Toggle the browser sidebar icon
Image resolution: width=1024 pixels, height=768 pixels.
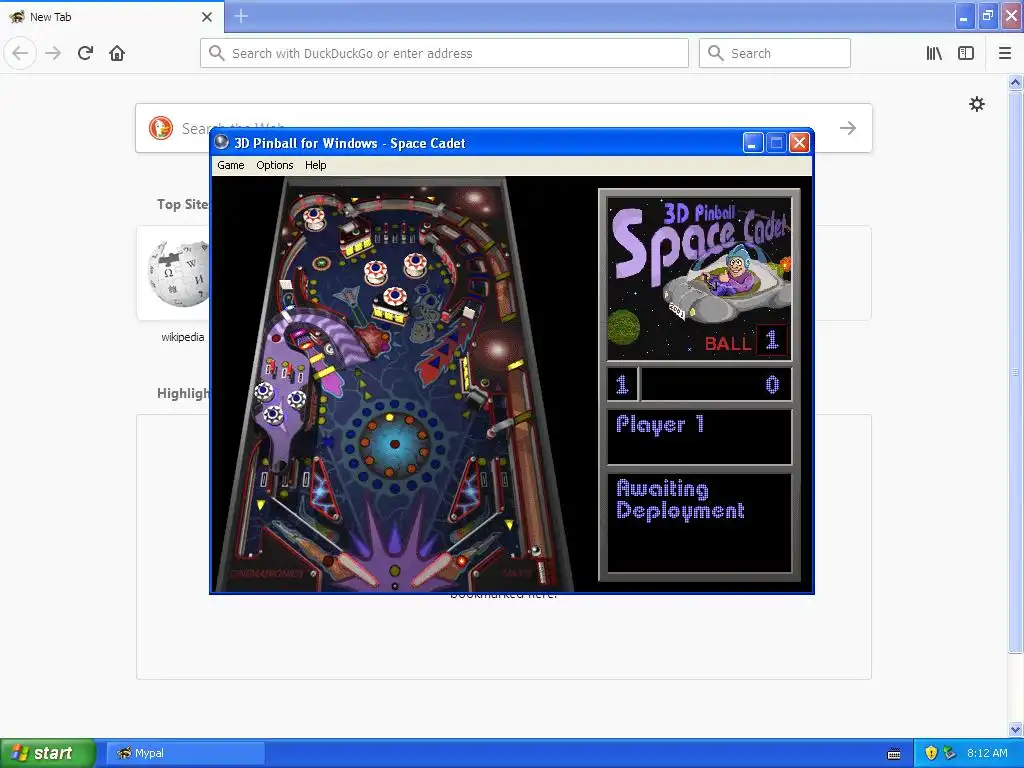tap(966, 53)
